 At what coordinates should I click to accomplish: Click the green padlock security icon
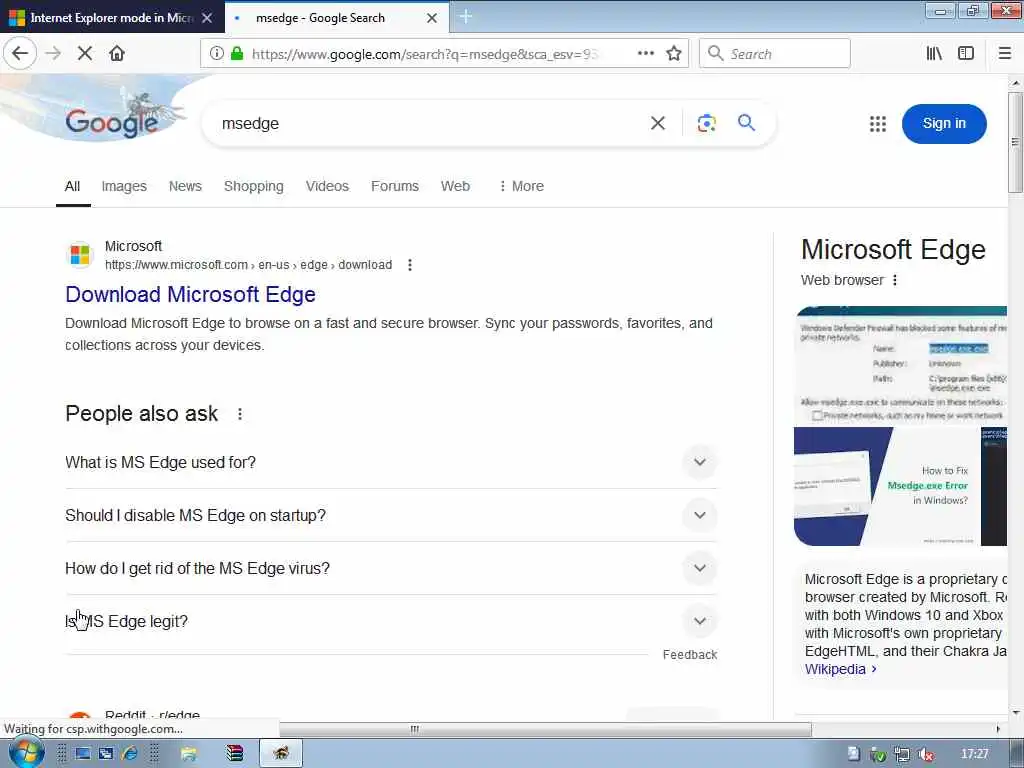coord(237,54)
